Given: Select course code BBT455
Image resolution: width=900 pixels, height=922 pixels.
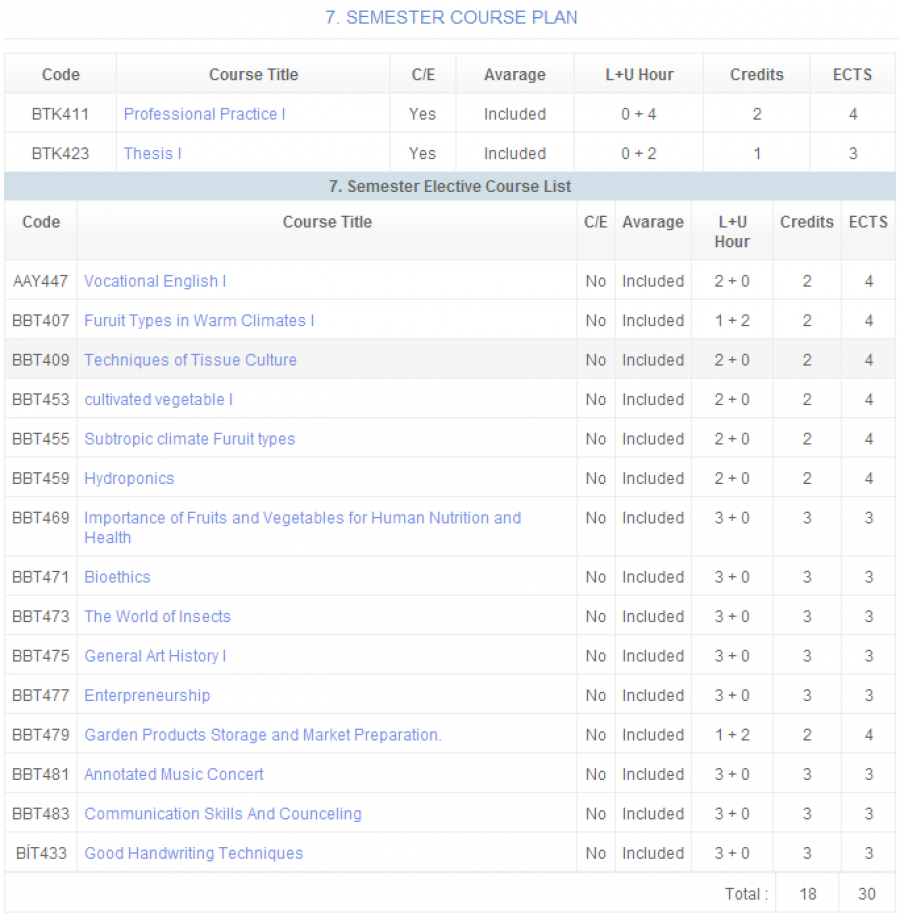Looking at the screenshot, I should tap(41, 439).
